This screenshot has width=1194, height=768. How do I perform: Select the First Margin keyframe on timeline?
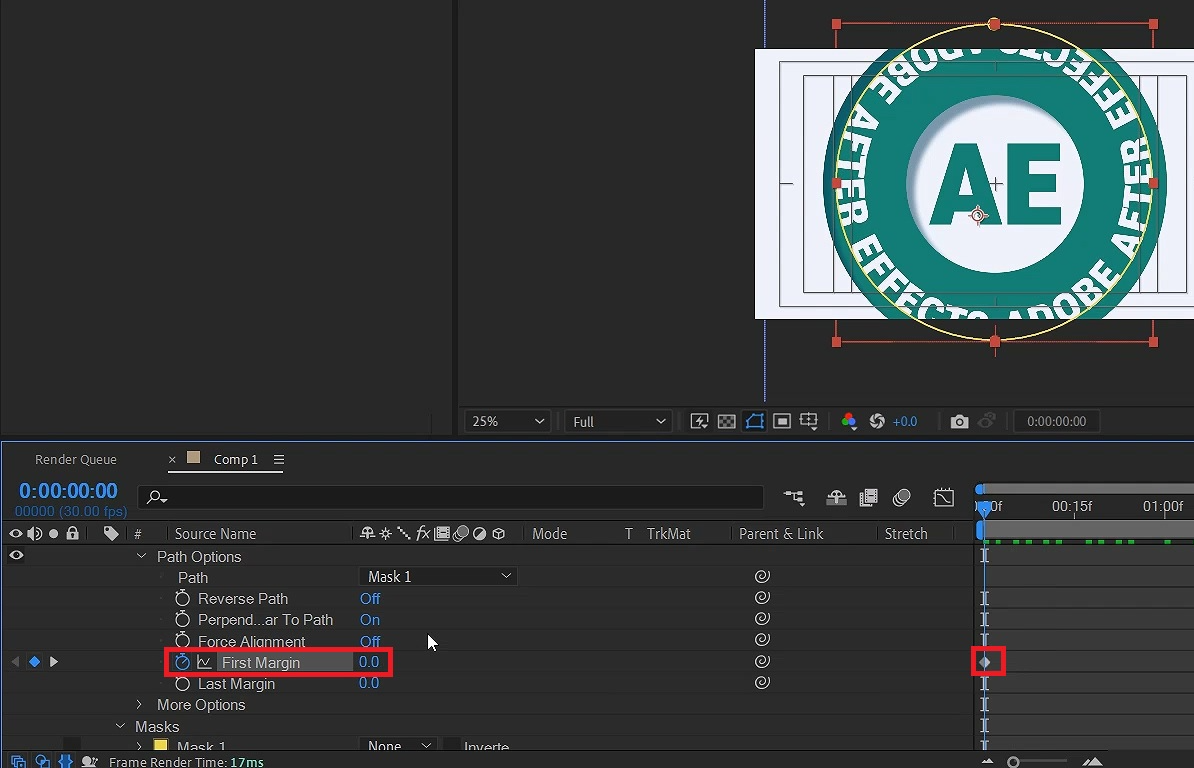point(985,661)
